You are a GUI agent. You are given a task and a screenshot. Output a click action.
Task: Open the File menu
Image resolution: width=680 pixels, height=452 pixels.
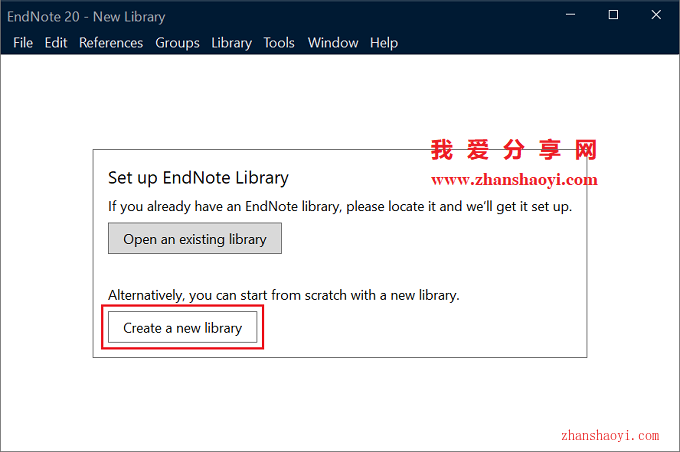tap(23, 43)
